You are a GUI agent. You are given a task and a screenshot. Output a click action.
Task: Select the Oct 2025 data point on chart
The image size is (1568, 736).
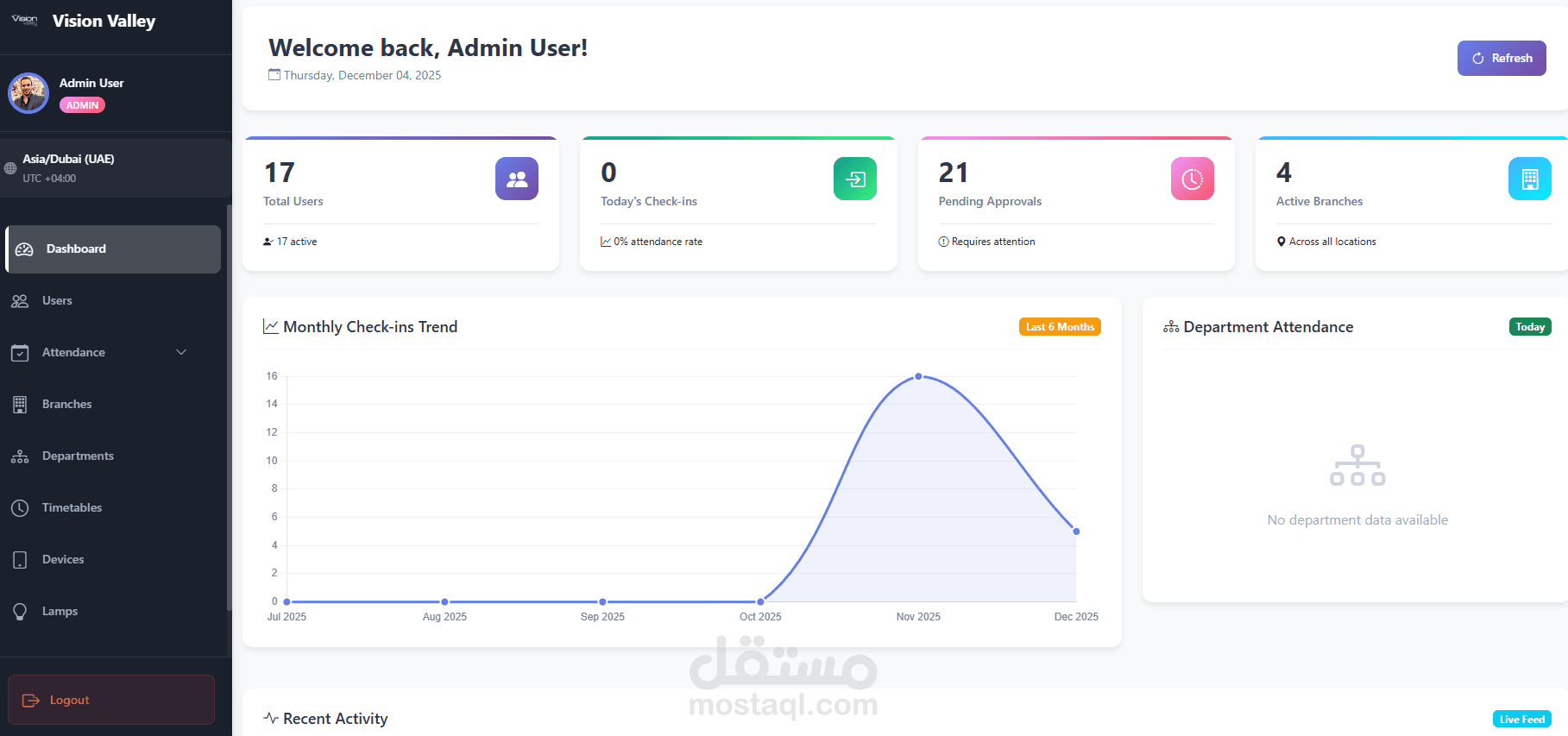point(760,601)
